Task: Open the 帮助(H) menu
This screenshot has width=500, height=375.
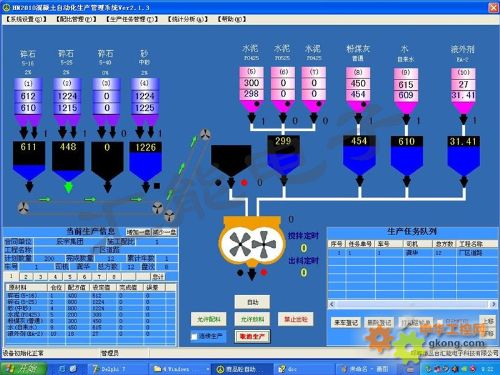Action: click(x=232, y=19)
